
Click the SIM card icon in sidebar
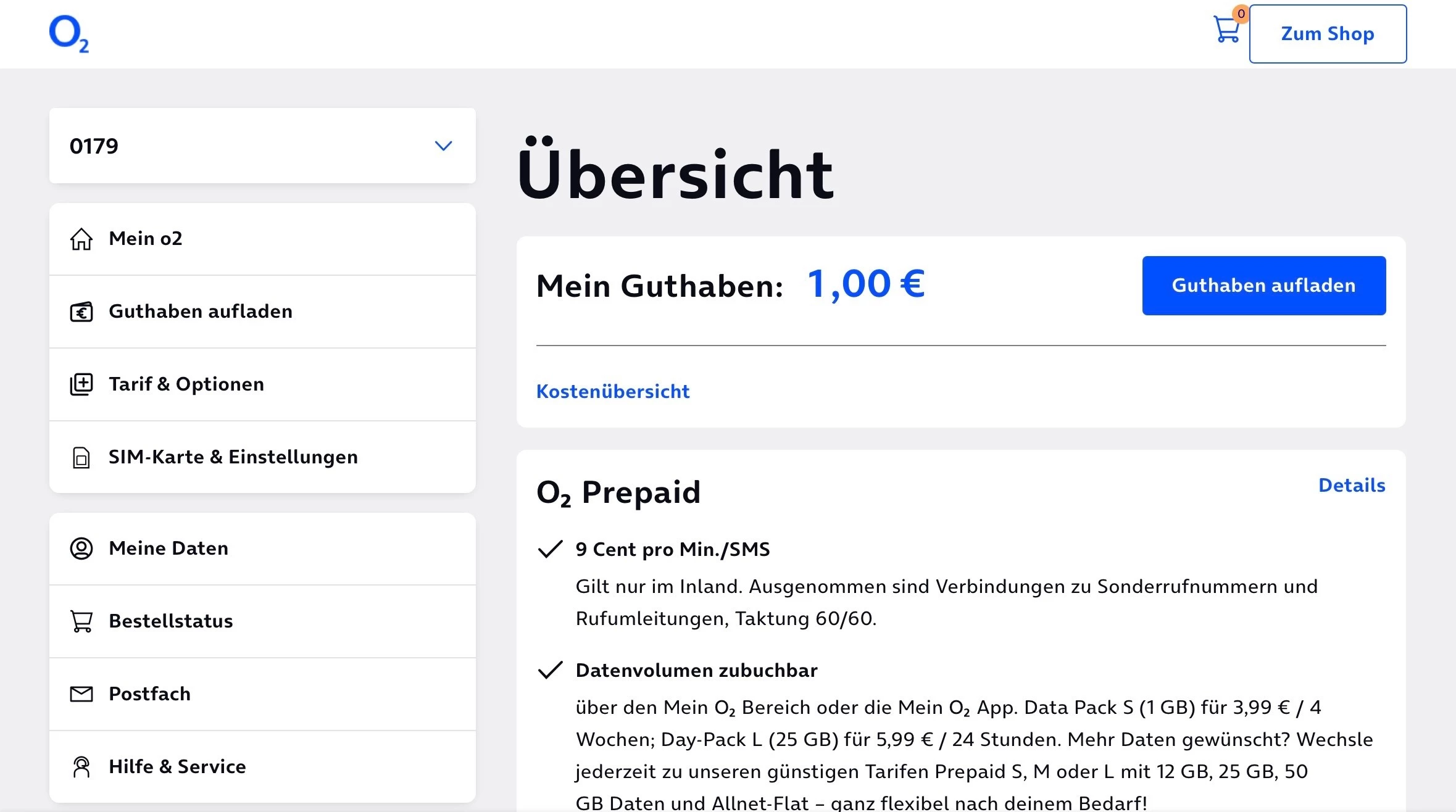pyautogui.click(x=81, y=457)
